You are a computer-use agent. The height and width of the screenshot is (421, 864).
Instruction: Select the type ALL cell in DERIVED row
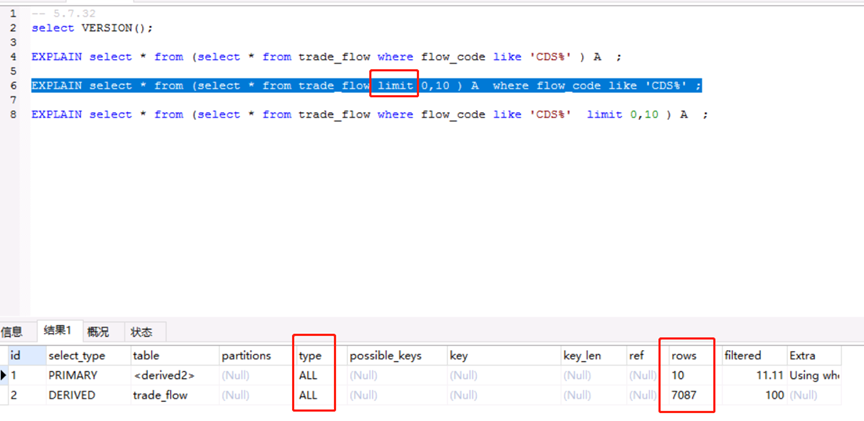[321, 395]
